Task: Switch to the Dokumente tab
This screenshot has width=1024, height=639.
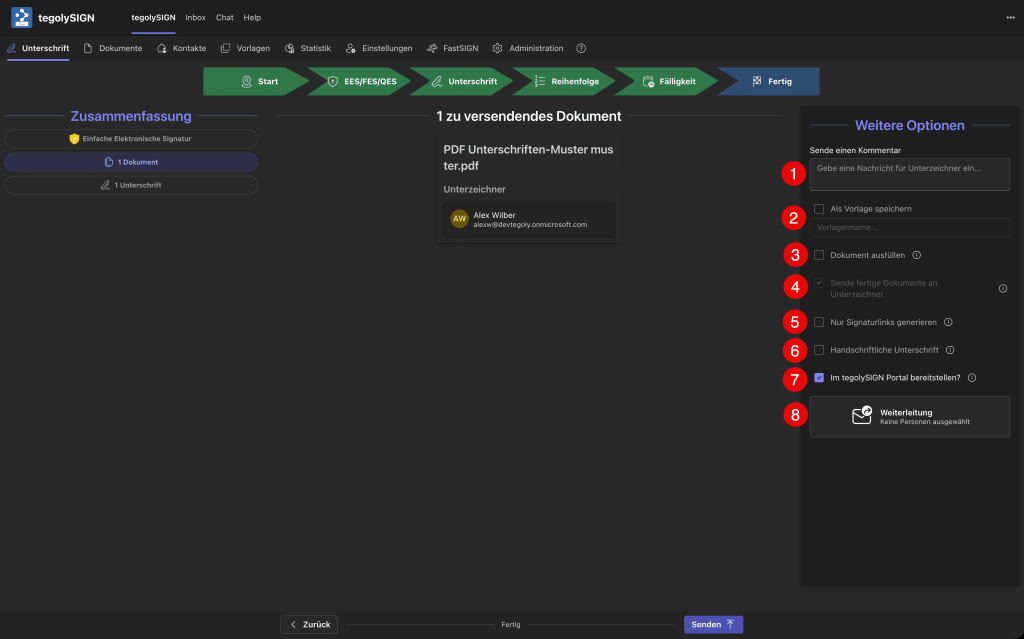Action: coord(113,48)
